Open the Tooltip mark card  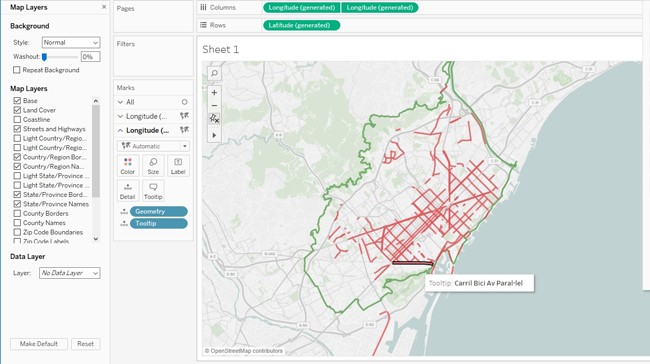click(x=153, y=191)
